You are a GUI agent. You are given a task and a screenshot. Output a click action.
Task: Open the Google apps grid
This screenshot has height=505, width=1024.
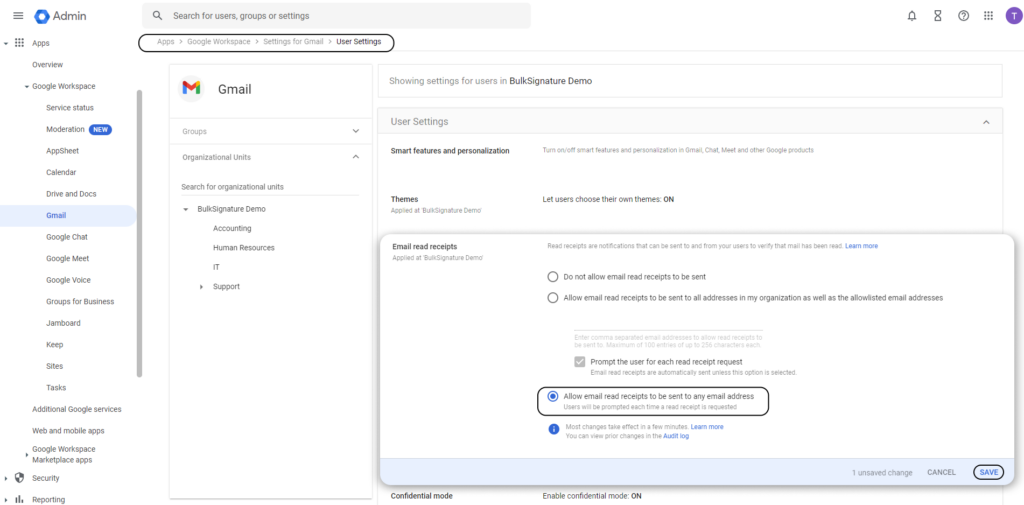tap(988, 16)
